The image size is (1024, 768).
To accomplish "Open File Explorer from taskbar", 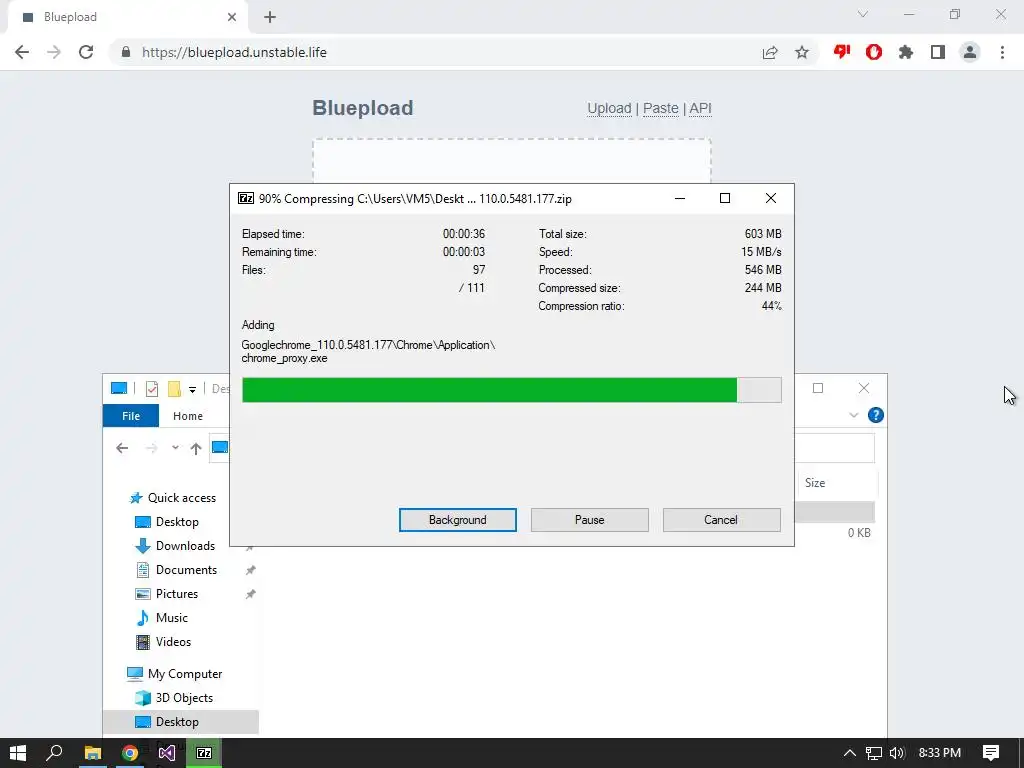I will point(93,753).
